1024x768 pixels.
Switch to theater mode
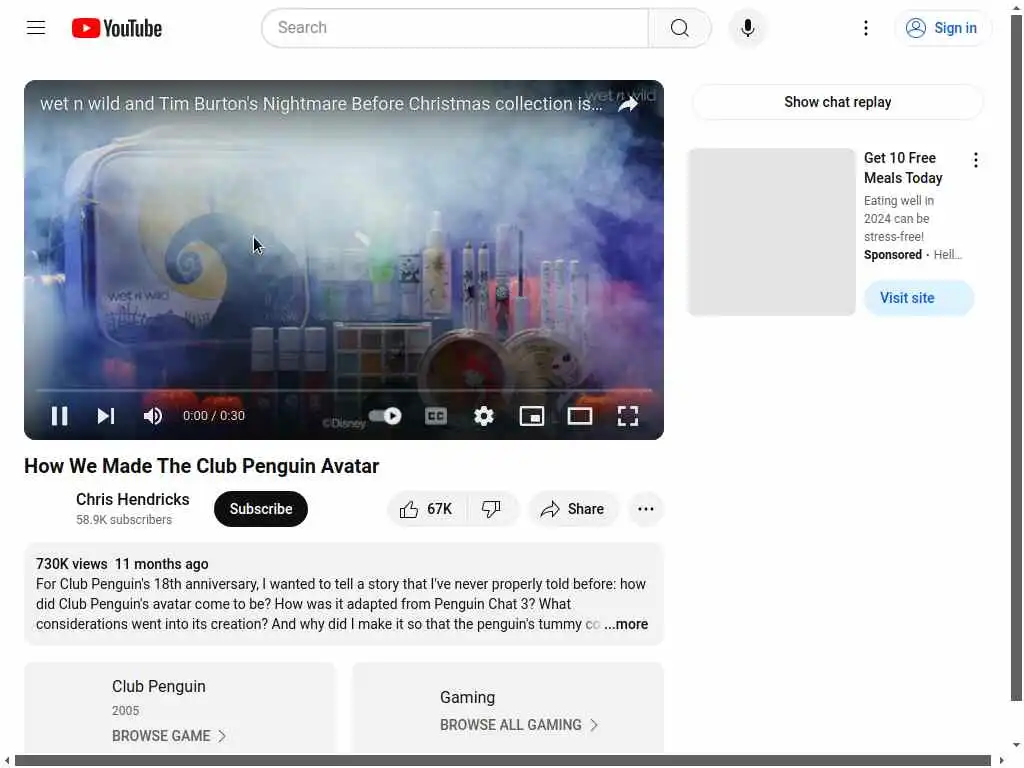579,416
